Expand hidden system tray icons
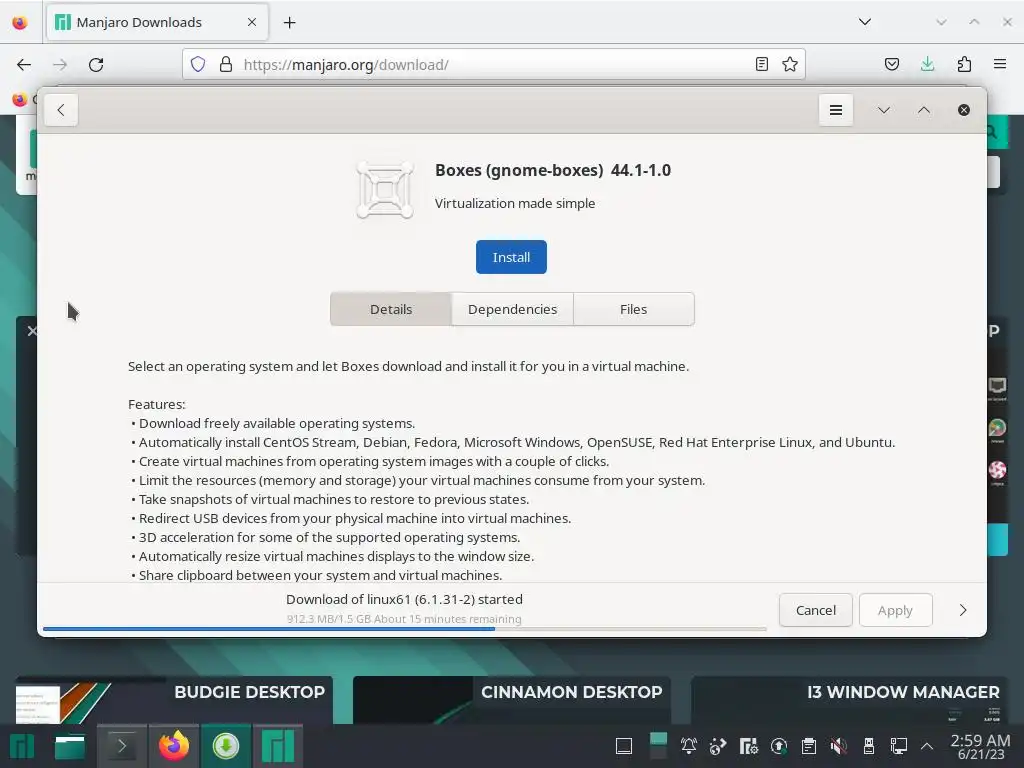 927,746
